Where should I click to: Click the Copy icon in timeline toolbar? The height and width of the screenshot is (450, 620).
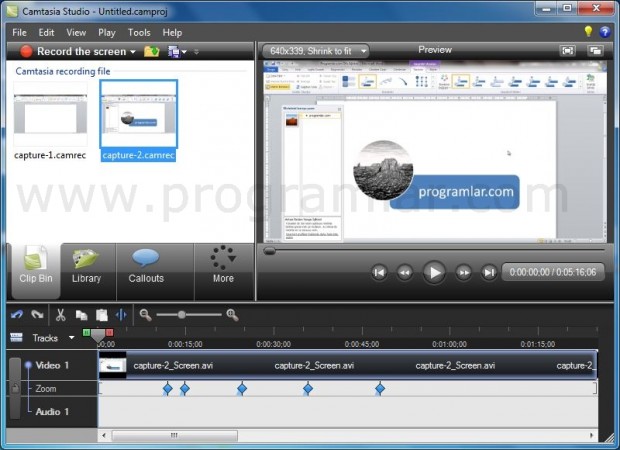pyautogui.click(x=81, y=315)
